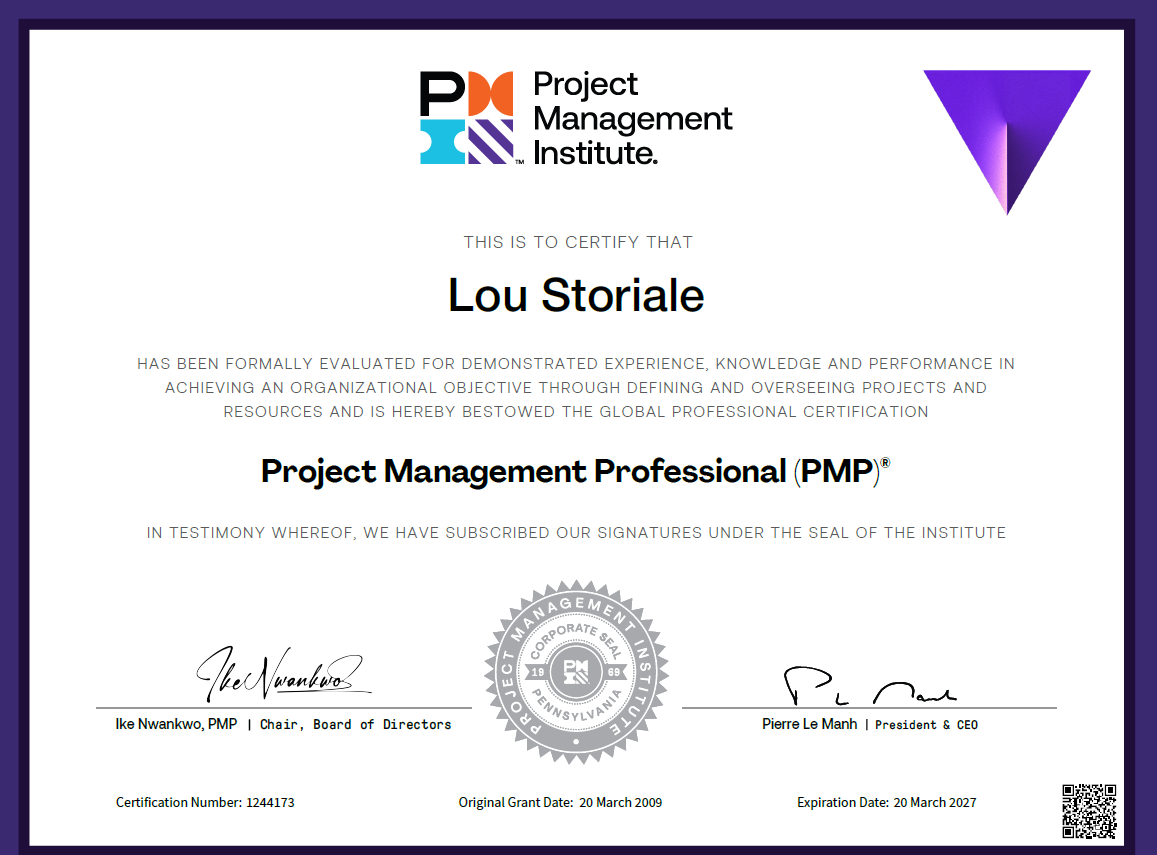Select the 'RESOURCES AND IS HEREBY BESTOWED' line
Viewport: 1157px width, 855px height.
tap(576, 412)
